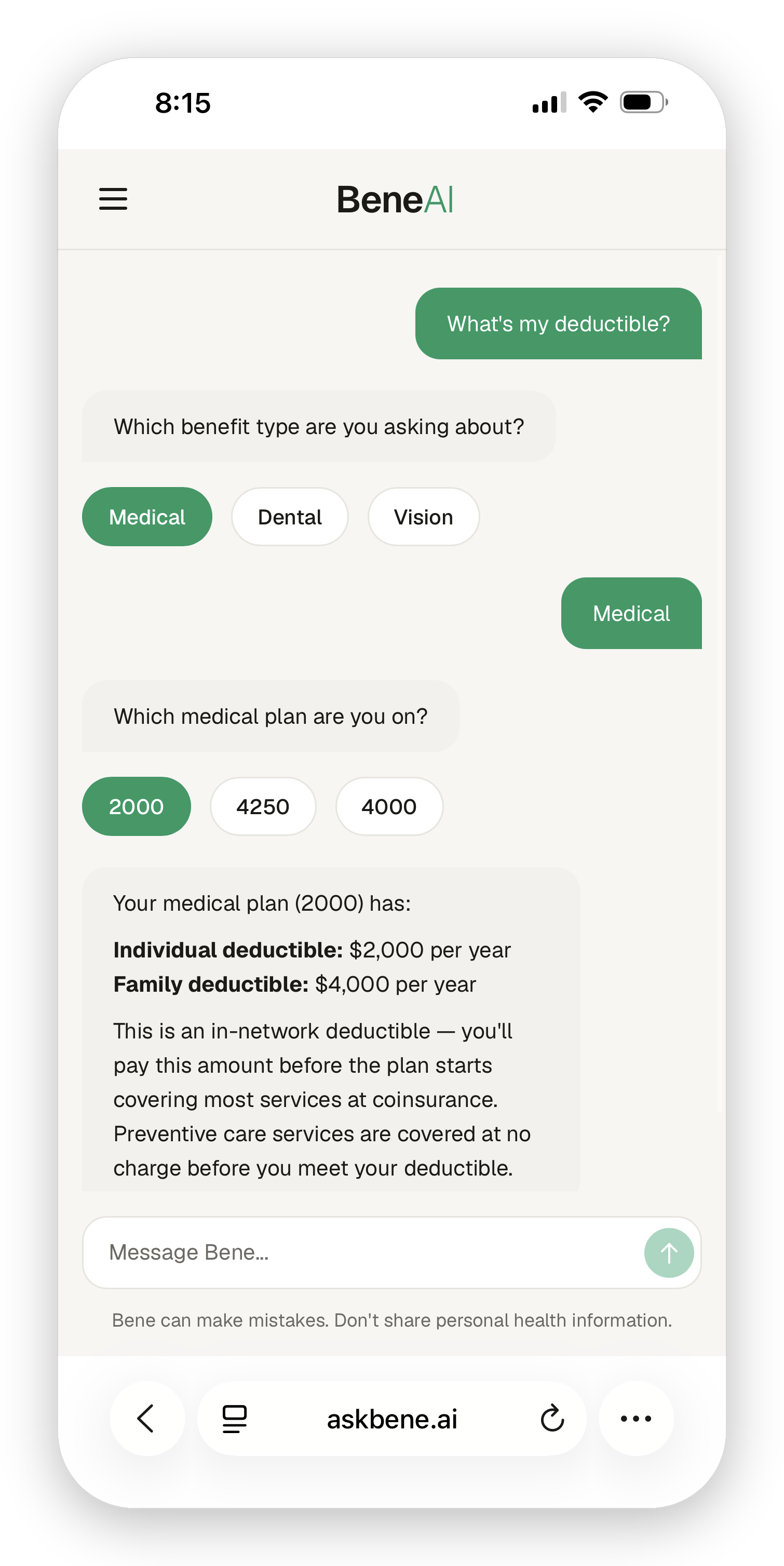Click the BeneAI logo in the header

point(395,199)
